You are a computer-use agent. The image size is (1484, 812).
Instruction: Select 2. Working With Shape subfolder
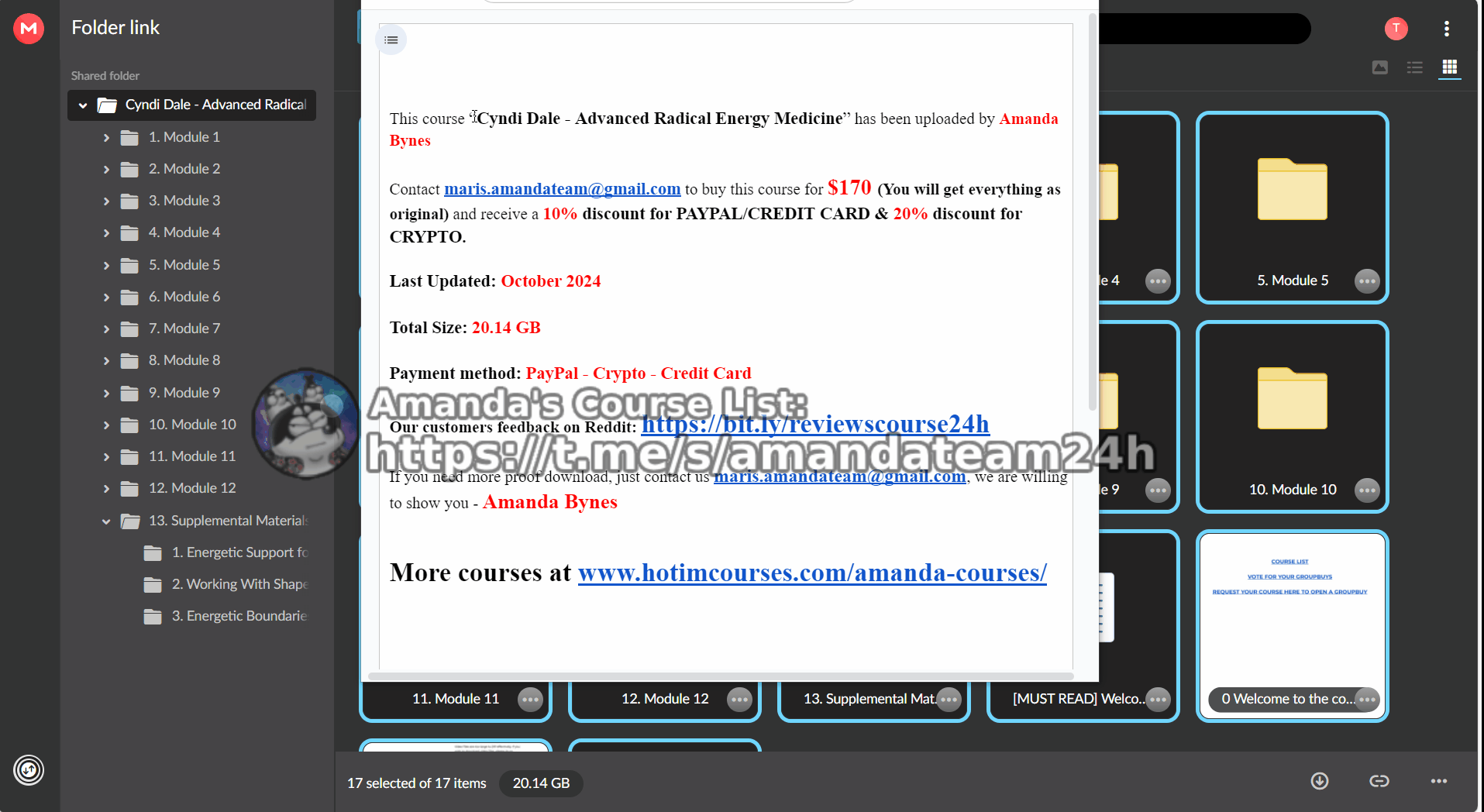(x=239, y=584)
